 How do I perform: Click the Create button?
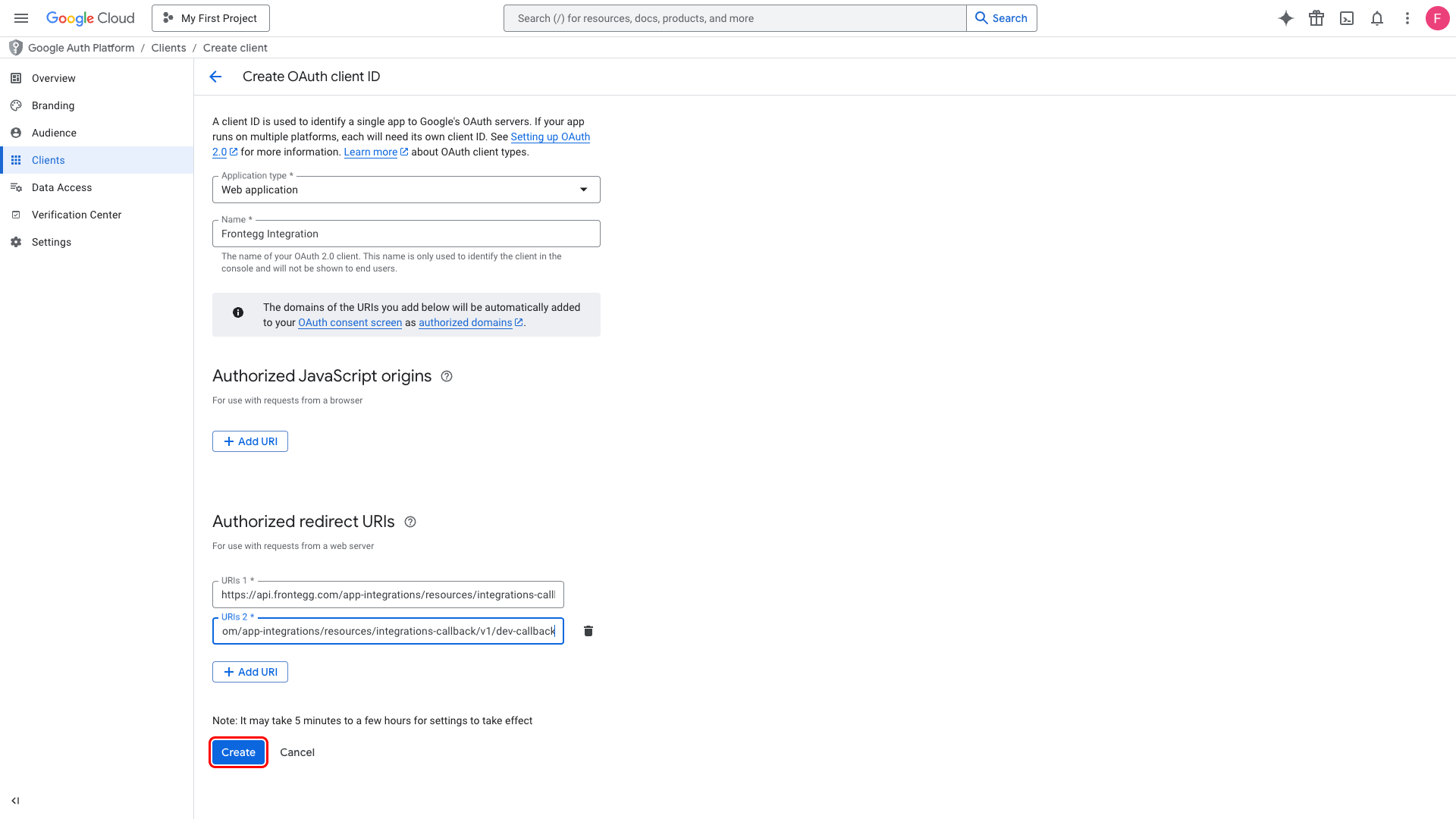tap(238, 752)
